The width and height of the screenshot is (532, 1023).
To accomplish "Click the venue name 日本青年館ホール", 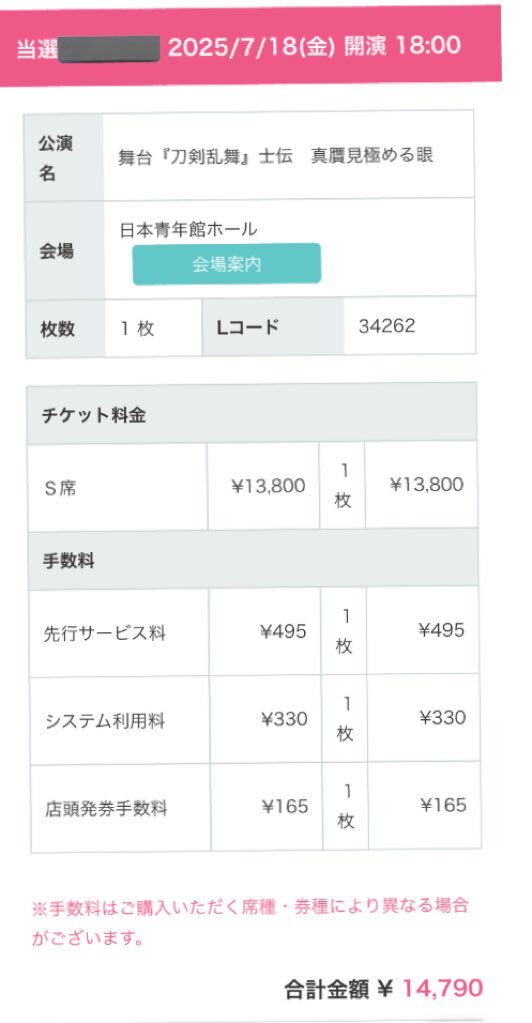I will [x=188, y=230].
